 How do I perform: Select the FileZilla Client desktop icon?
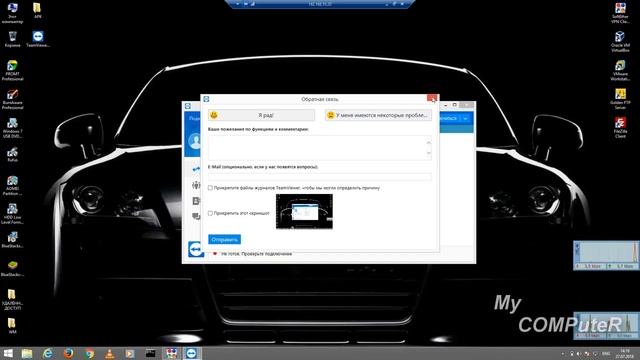(x=620, y=128)
